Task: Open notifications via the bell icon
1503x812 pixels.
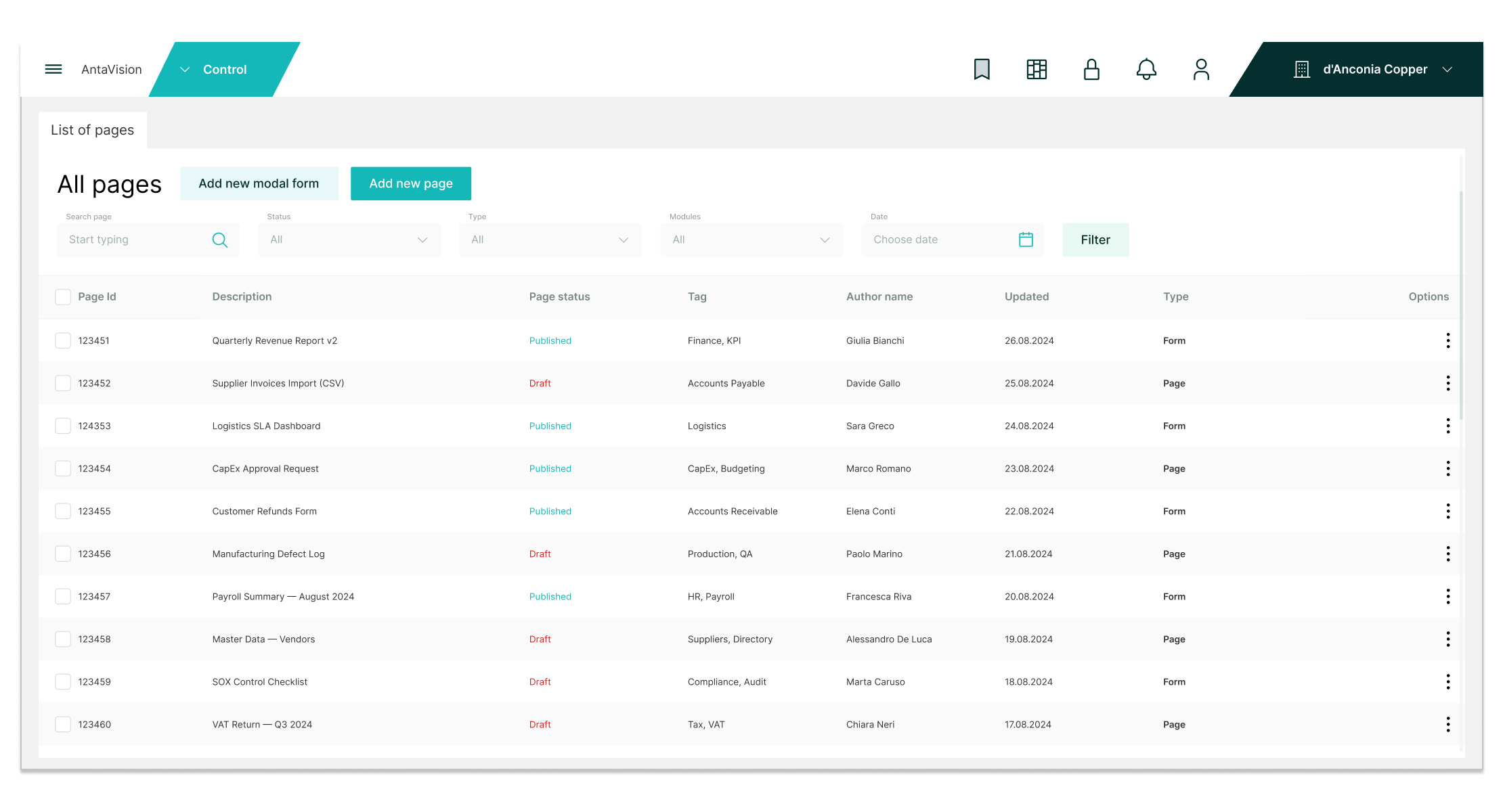Action: click(1146, 69)
